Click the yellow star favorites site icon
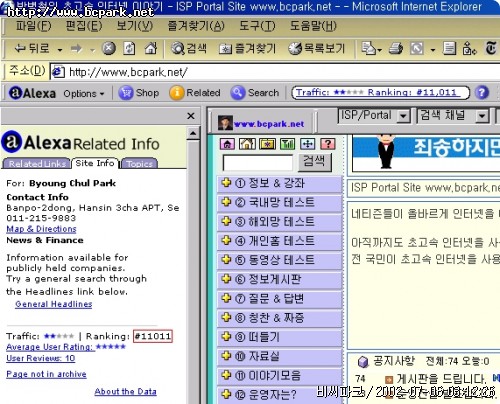 (267, 144)
